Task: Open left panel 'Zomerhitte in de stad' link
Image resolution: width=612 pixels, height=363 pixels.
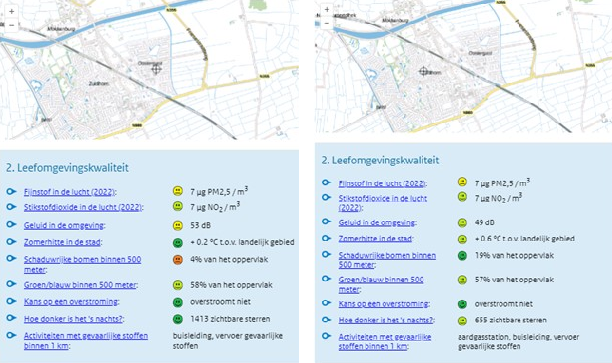Action: [62, 242]
